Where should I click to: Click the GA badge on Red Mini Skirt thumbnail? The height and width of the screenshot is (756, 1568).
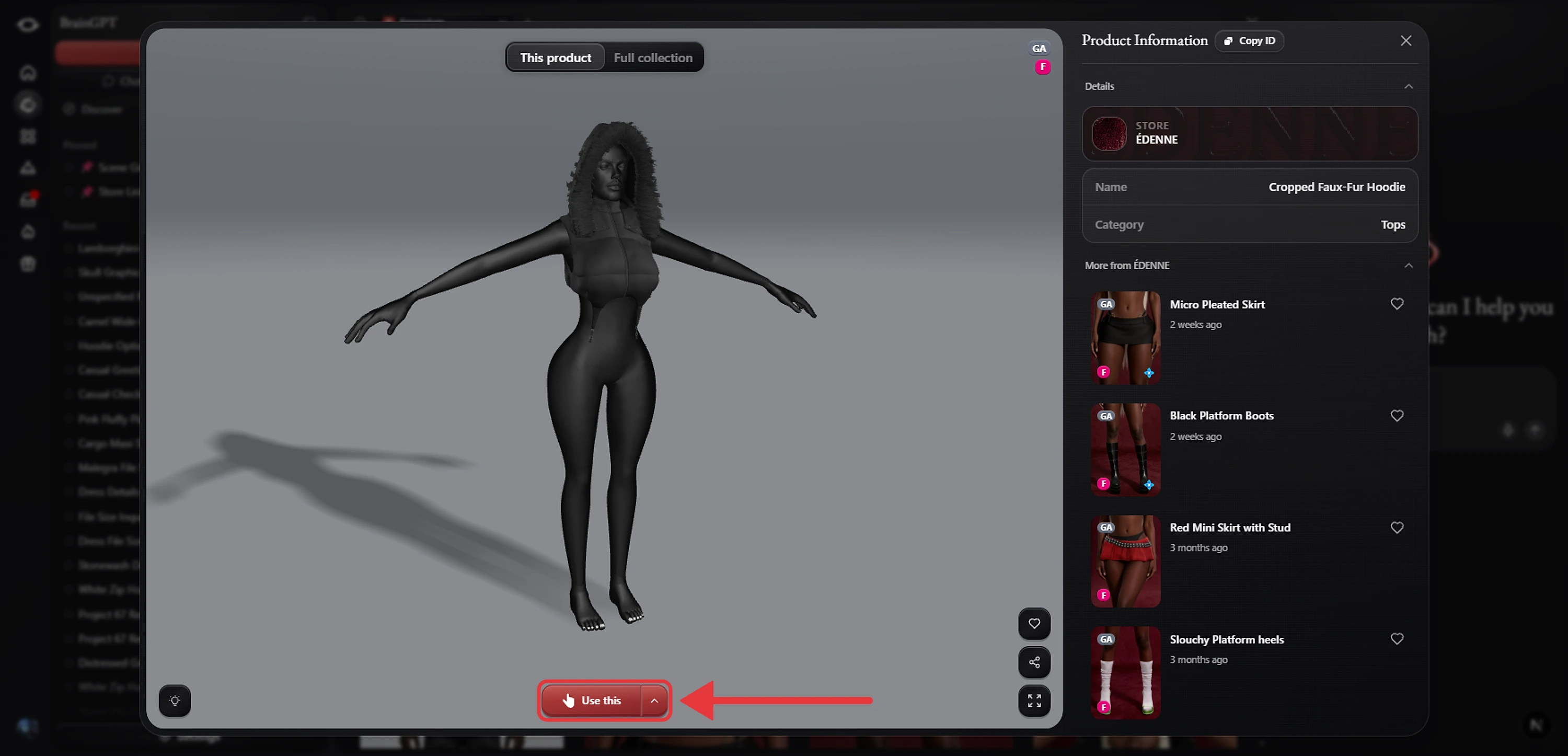coord(1106,528)
